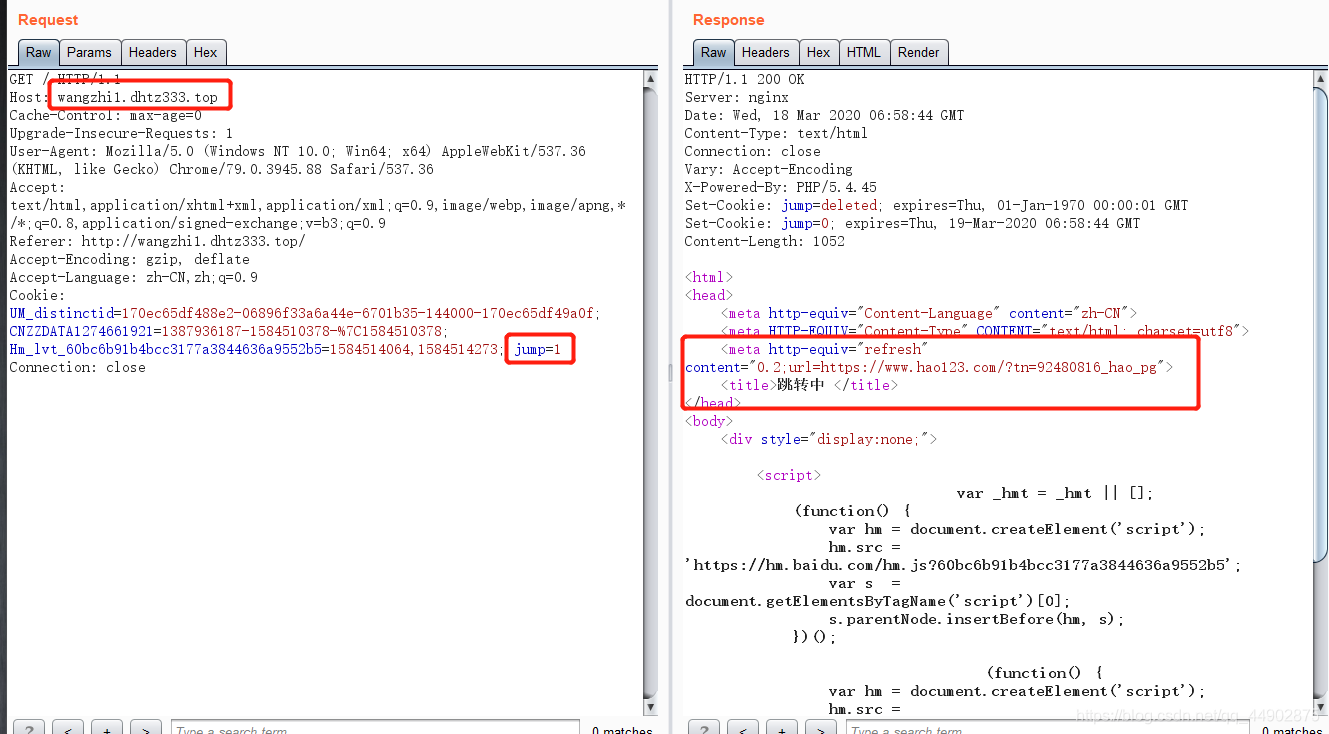The height and width of the screenshot is (734, 1329).
Task: Go to next match in Request search
Action: pyautogui.click(x=146, y=729)
